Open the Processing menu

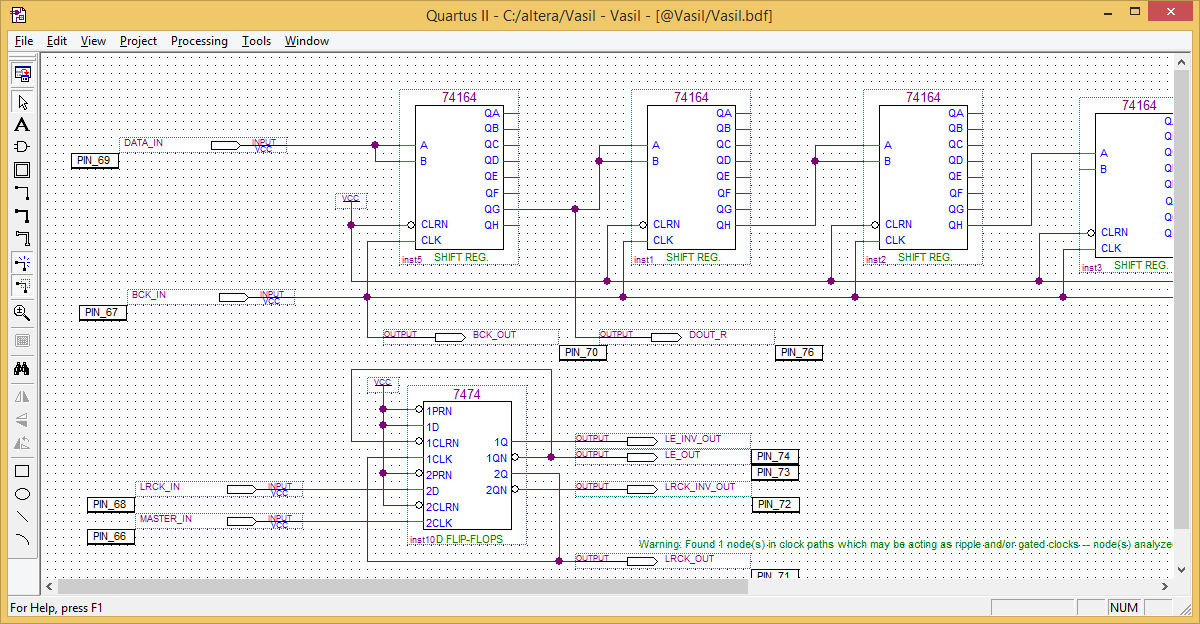click(x=199, y=41)
